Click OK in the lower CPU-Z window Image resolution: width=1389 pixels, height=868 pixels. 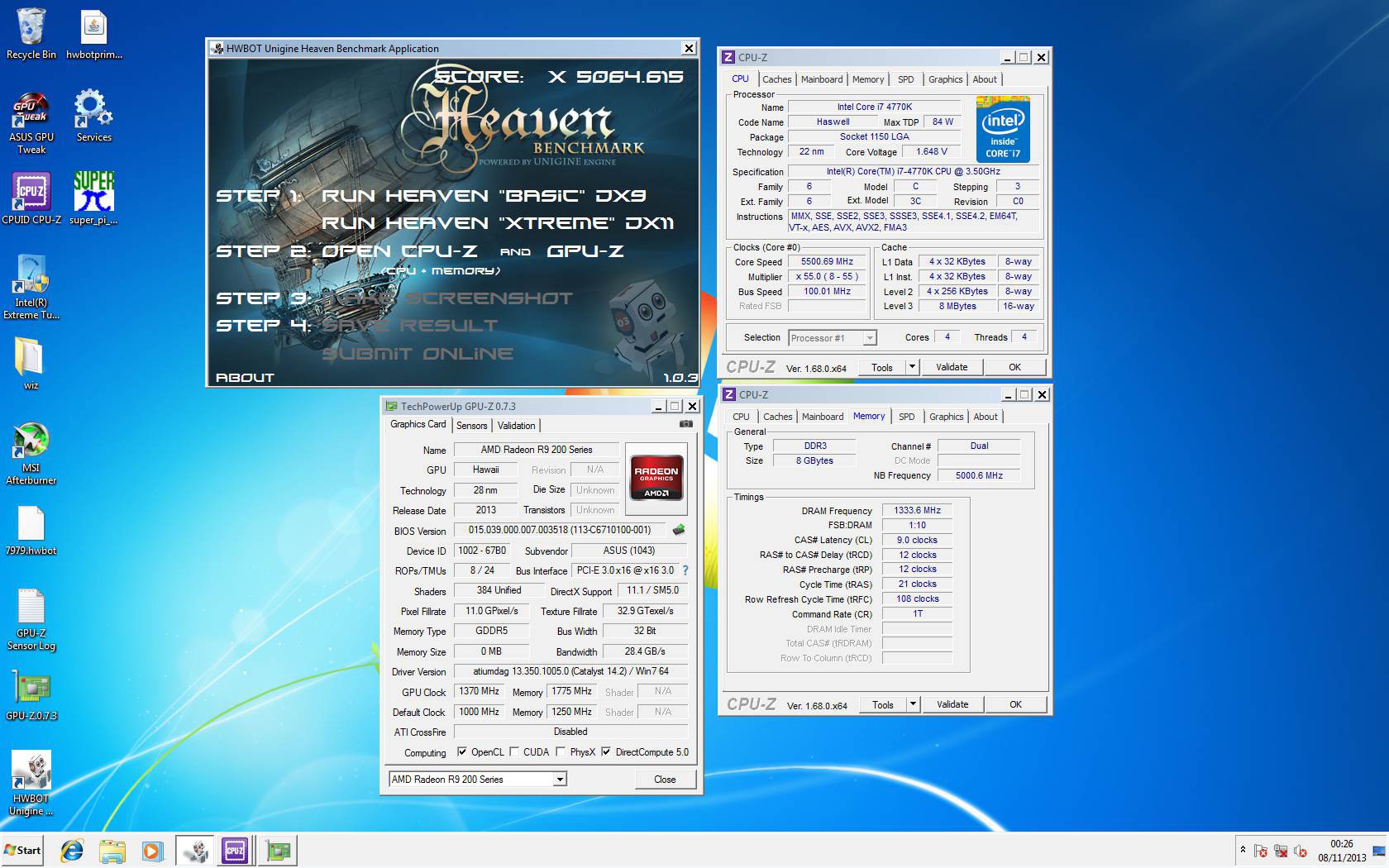coord(1015,704)
